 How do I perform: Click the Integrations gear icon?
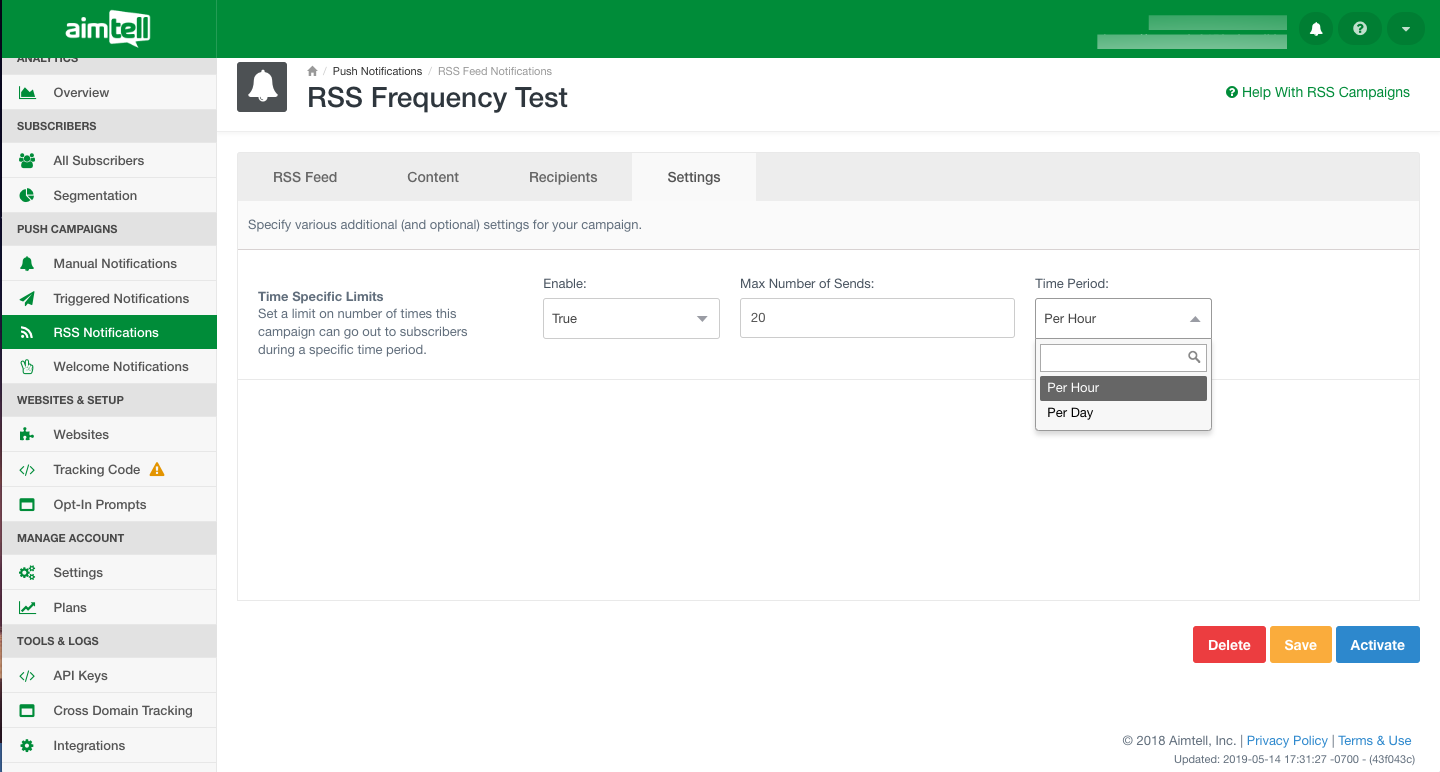(x=27, y=745)
